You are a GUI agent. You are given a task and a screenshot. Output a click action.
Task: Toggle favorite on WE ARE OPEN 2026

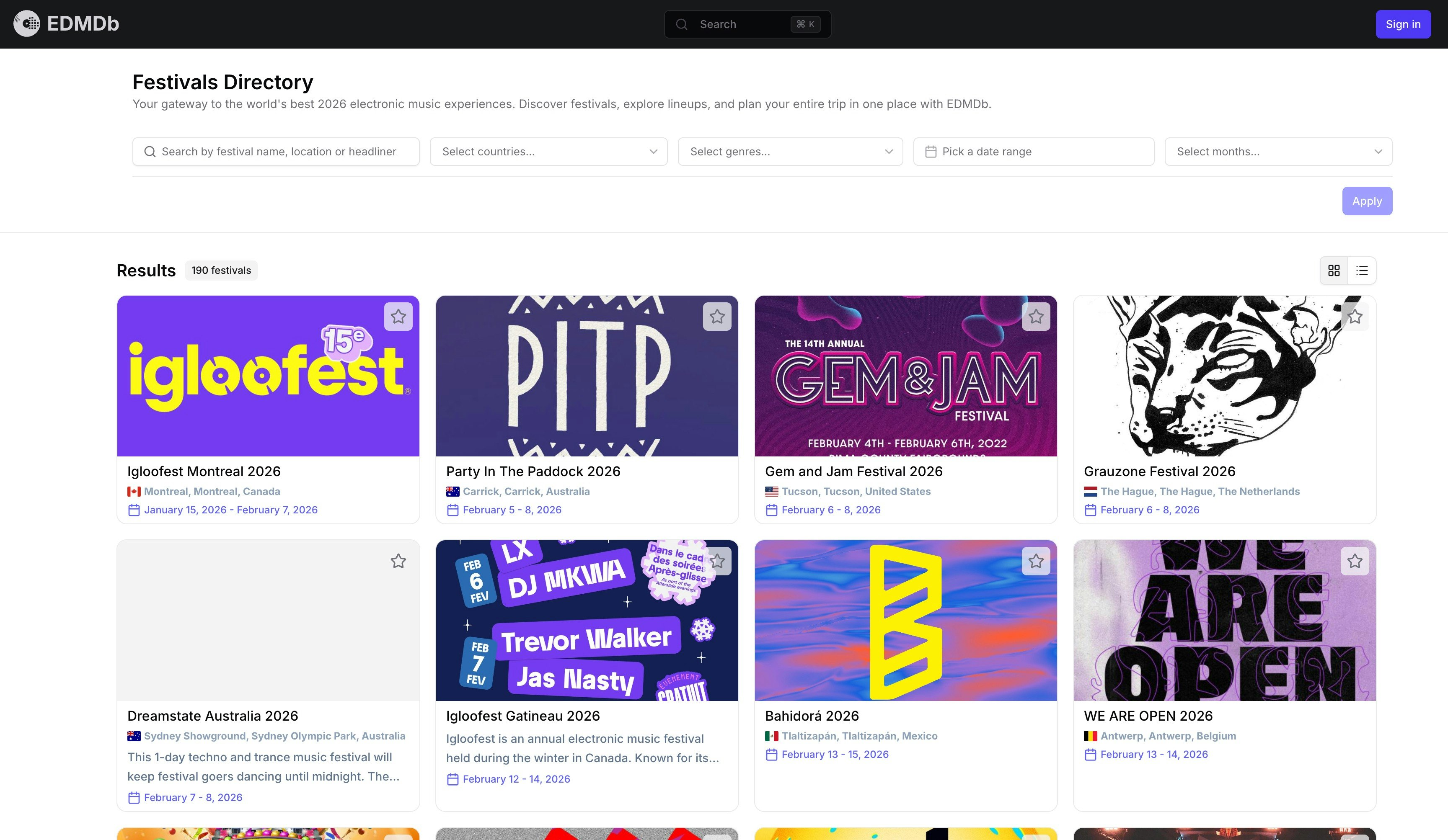pos(1355,562)
